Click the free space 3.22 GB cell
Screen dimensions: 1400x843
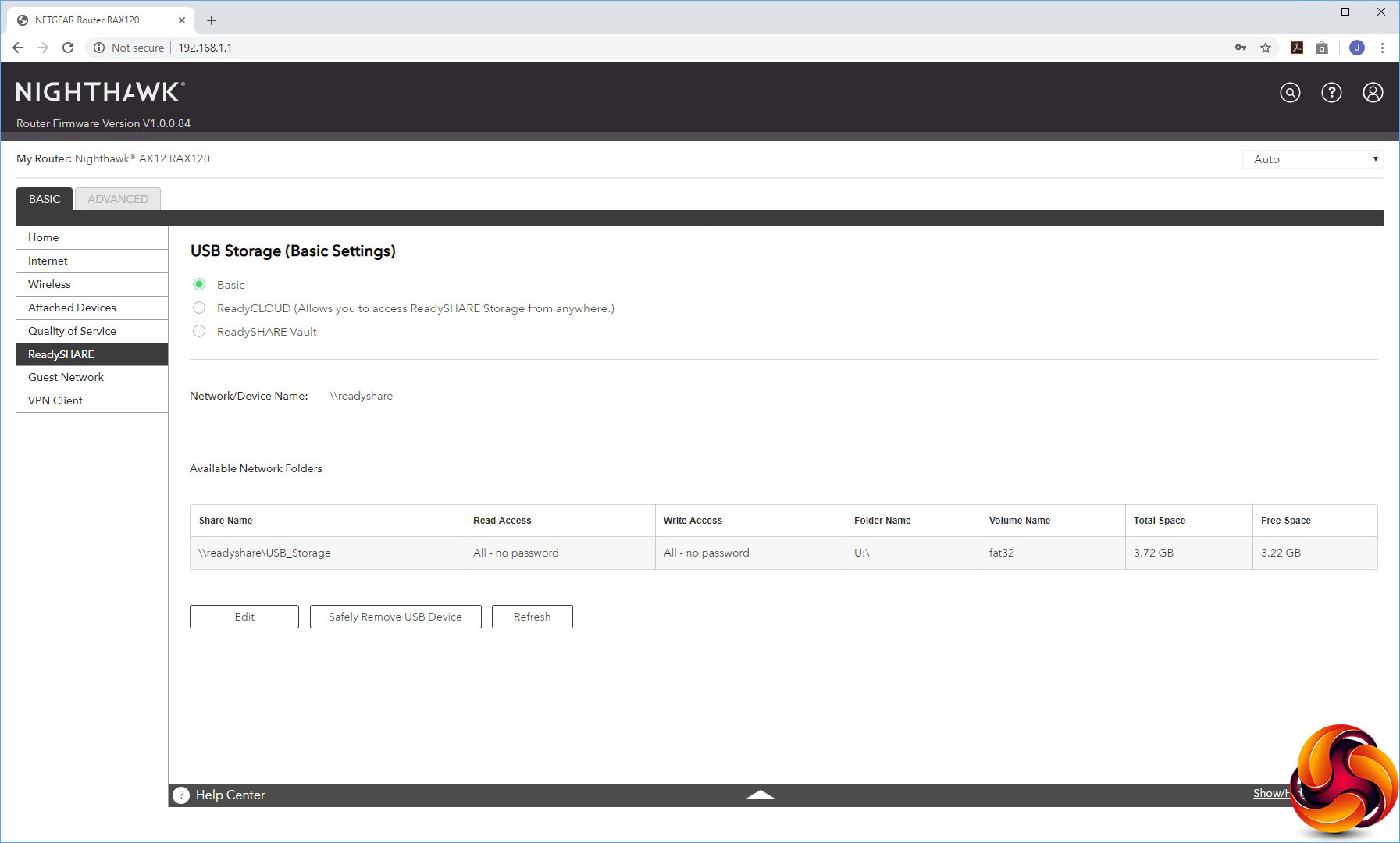(x=1315, y=553)
